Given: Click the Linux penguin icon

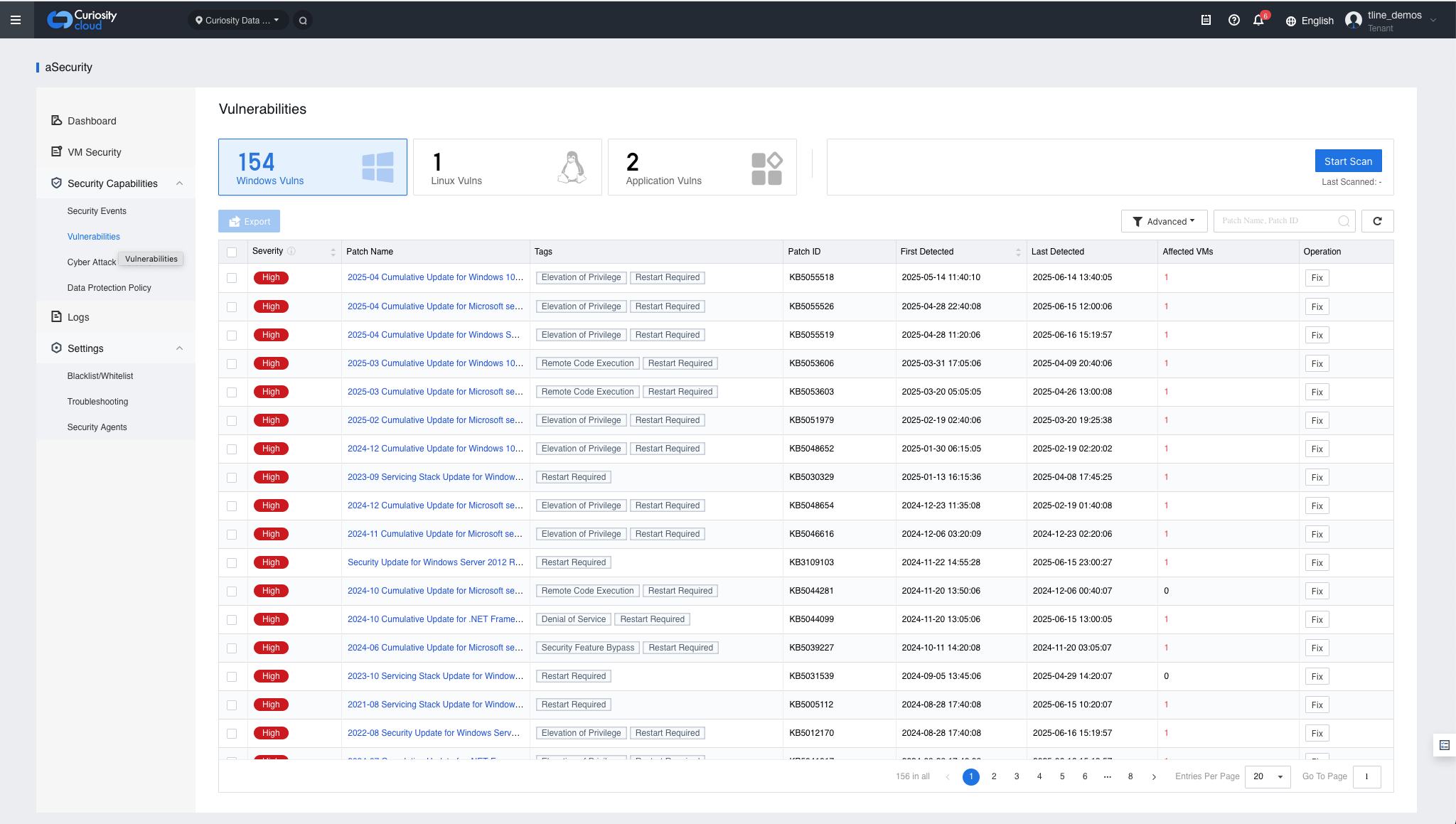Looking at the screenshot, I should (572, 167).
